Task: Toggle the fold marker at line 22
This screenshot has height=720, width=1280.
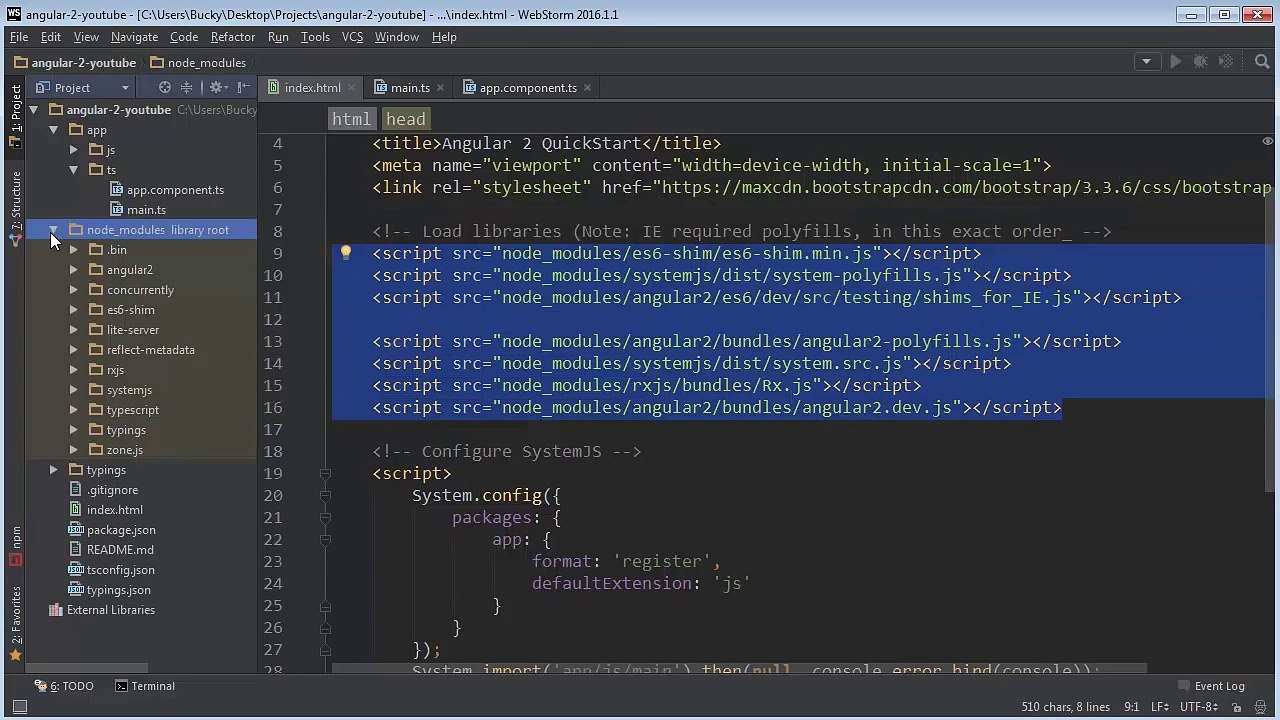Action: 325,540
